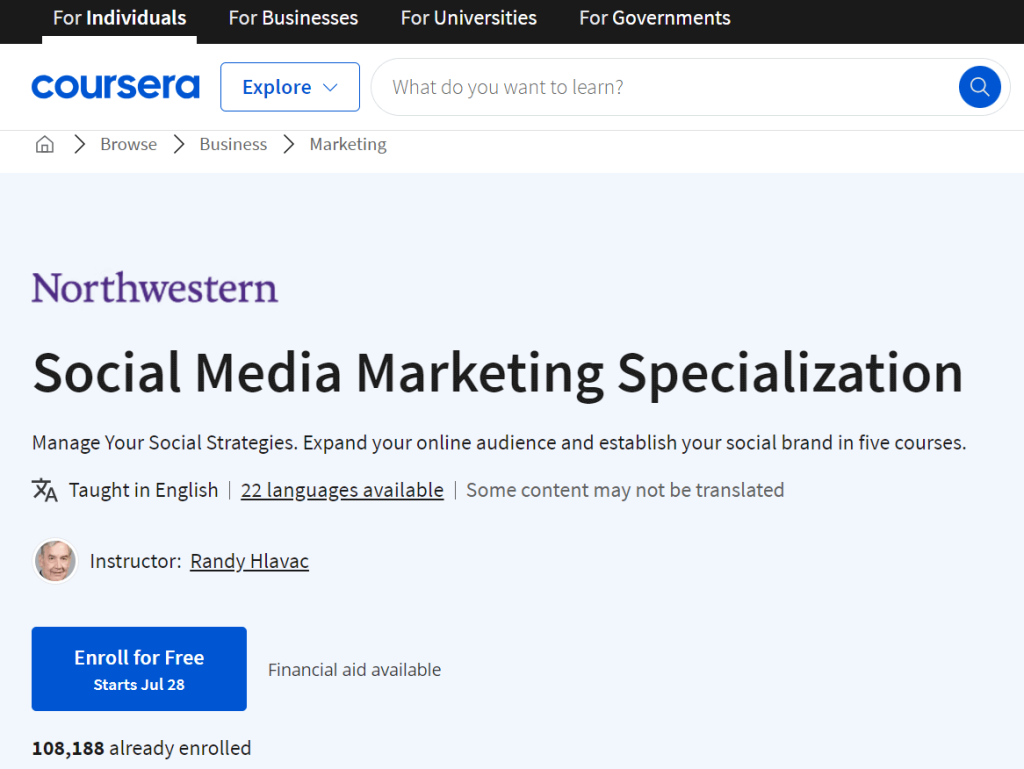Click the Enroll for Free button
This screenshot has height=769, width=1024.
pyautogui.click(x=139, y=669)
